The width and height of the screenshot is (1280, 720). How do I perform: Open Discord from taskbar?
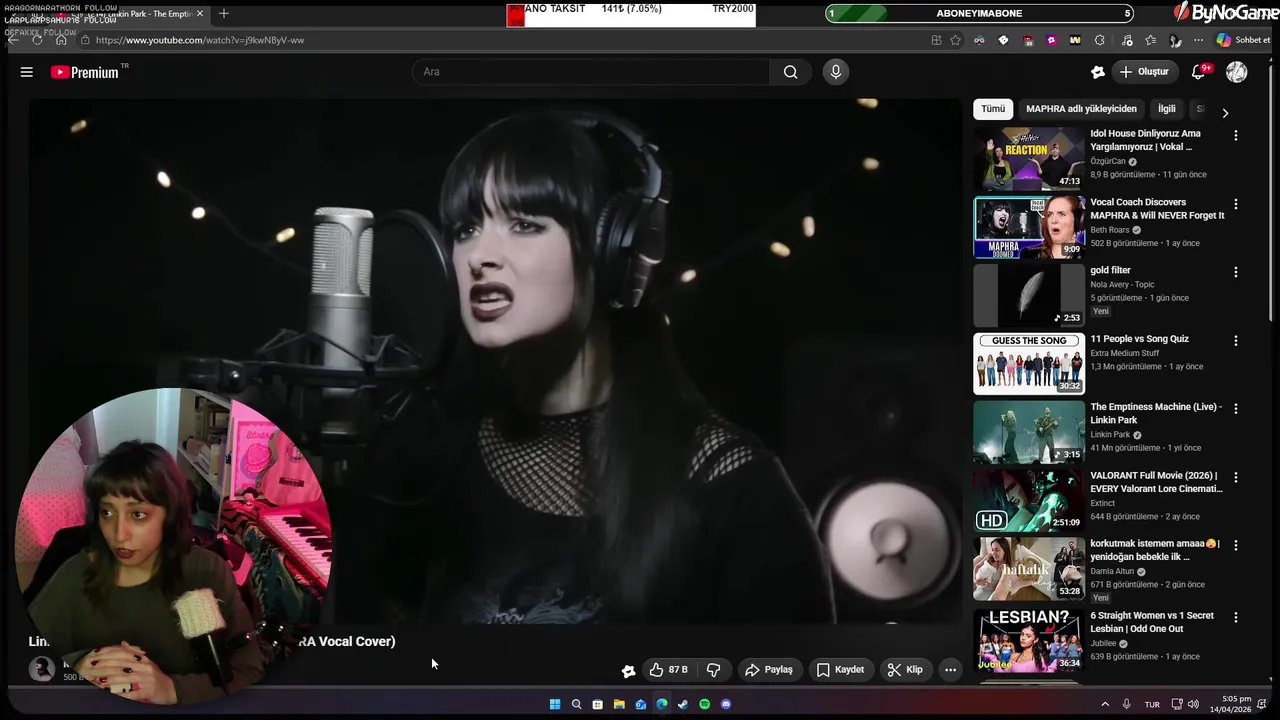(726, 704)
